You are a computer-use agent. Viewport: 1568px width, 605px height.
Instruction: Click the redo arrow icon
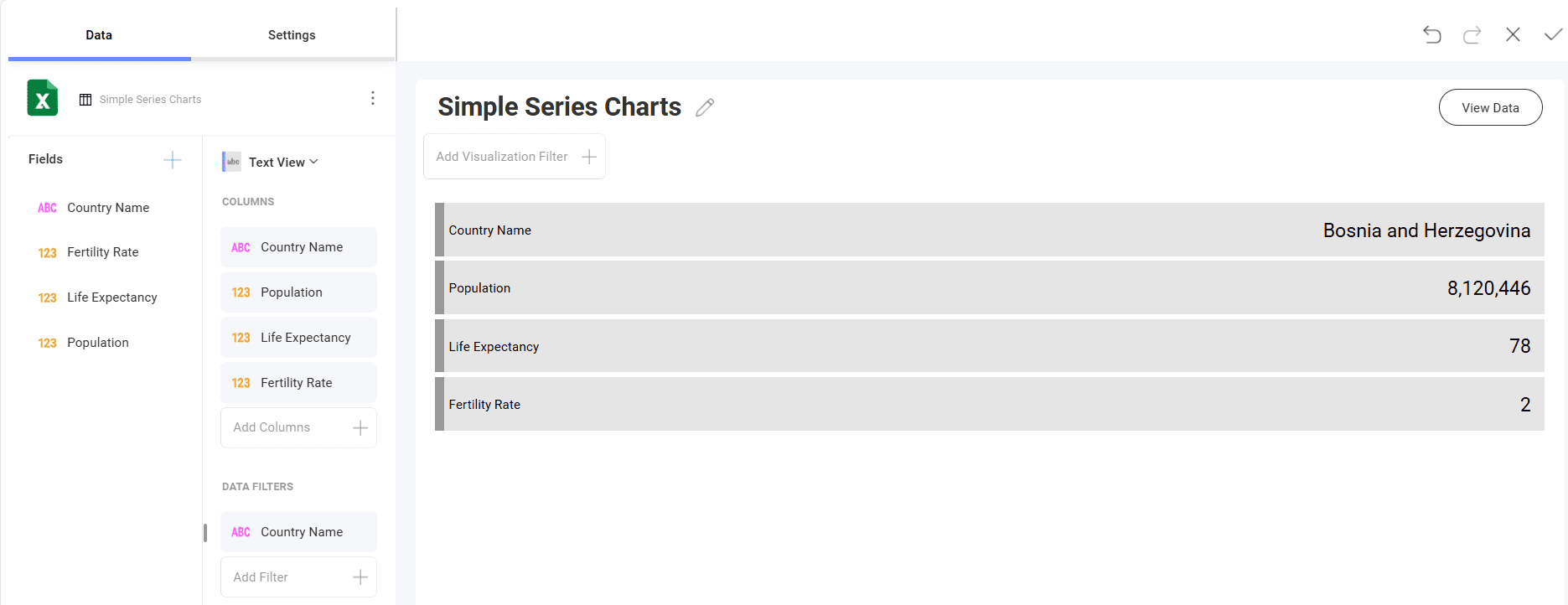(x=1472, y=34)
